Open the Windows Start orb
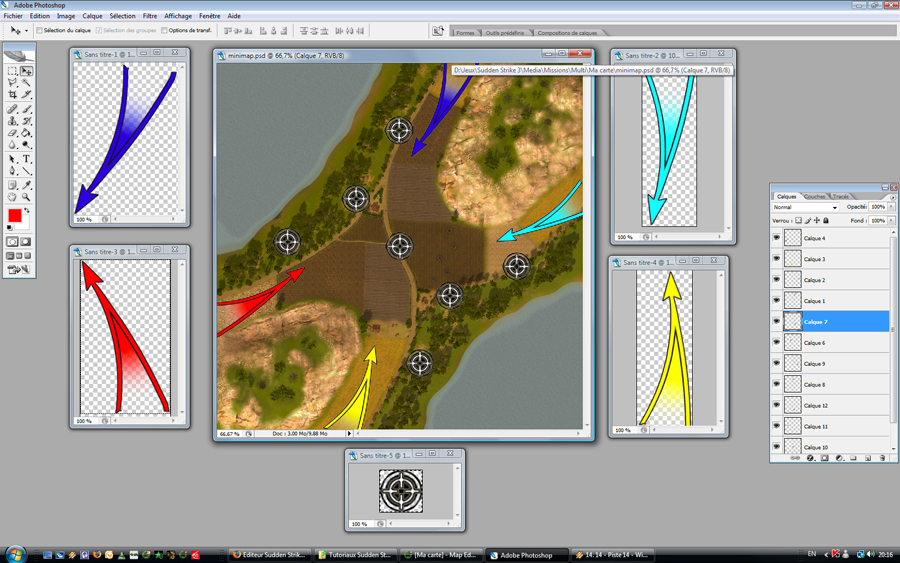This screenshot has height=563, width=900. coord(15,554)
